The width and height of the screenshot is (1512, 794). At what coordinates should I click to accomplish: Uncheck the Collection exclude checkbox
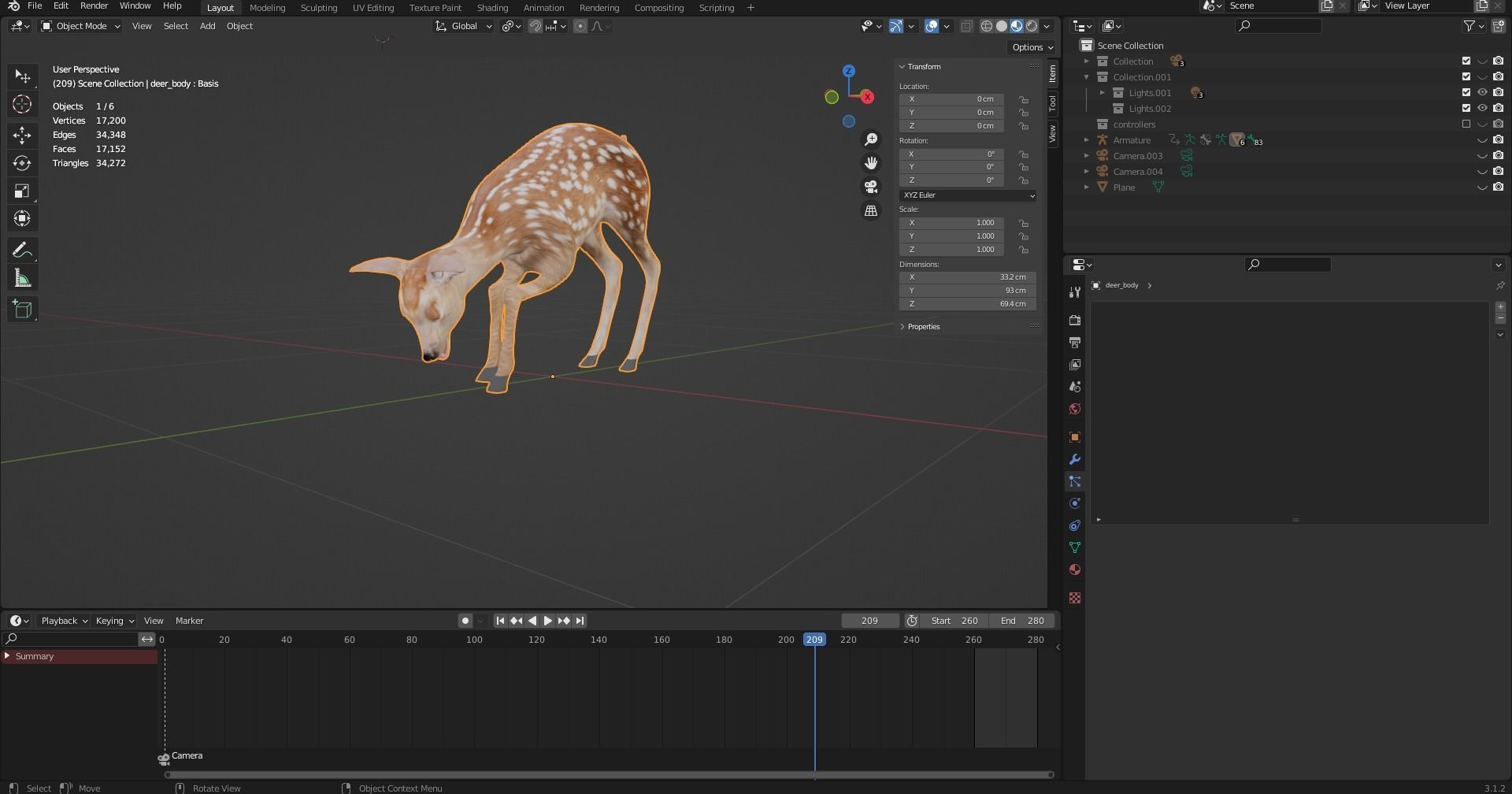tap(1466, 61)
